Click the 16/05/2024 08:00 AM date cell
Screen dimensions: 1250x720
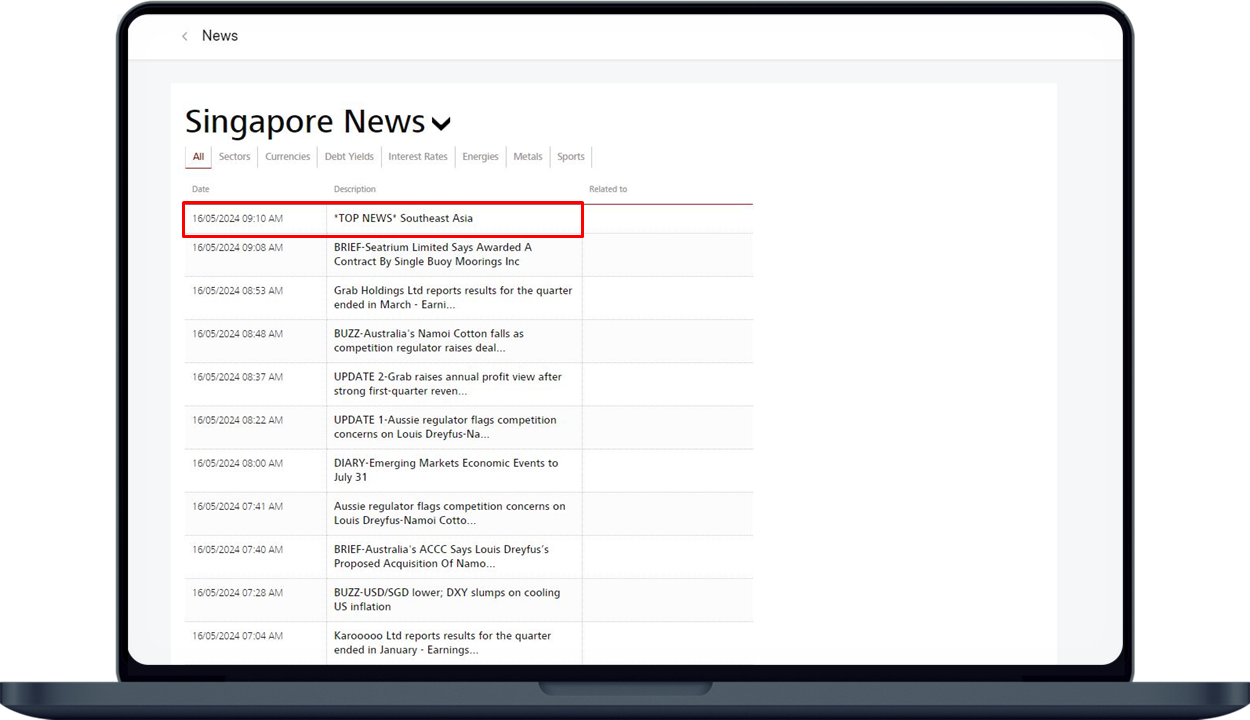tap(238, 463)
